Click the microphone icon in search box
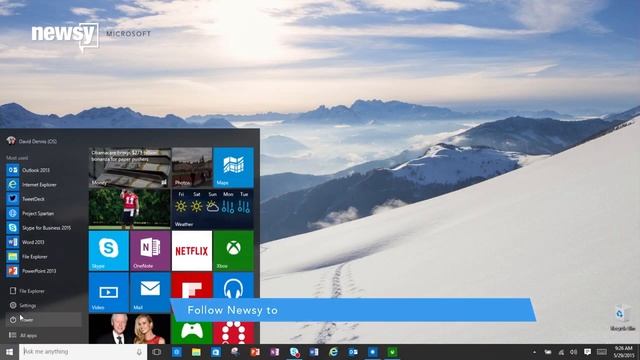This screenshot has height=360, width=640. 139,352
